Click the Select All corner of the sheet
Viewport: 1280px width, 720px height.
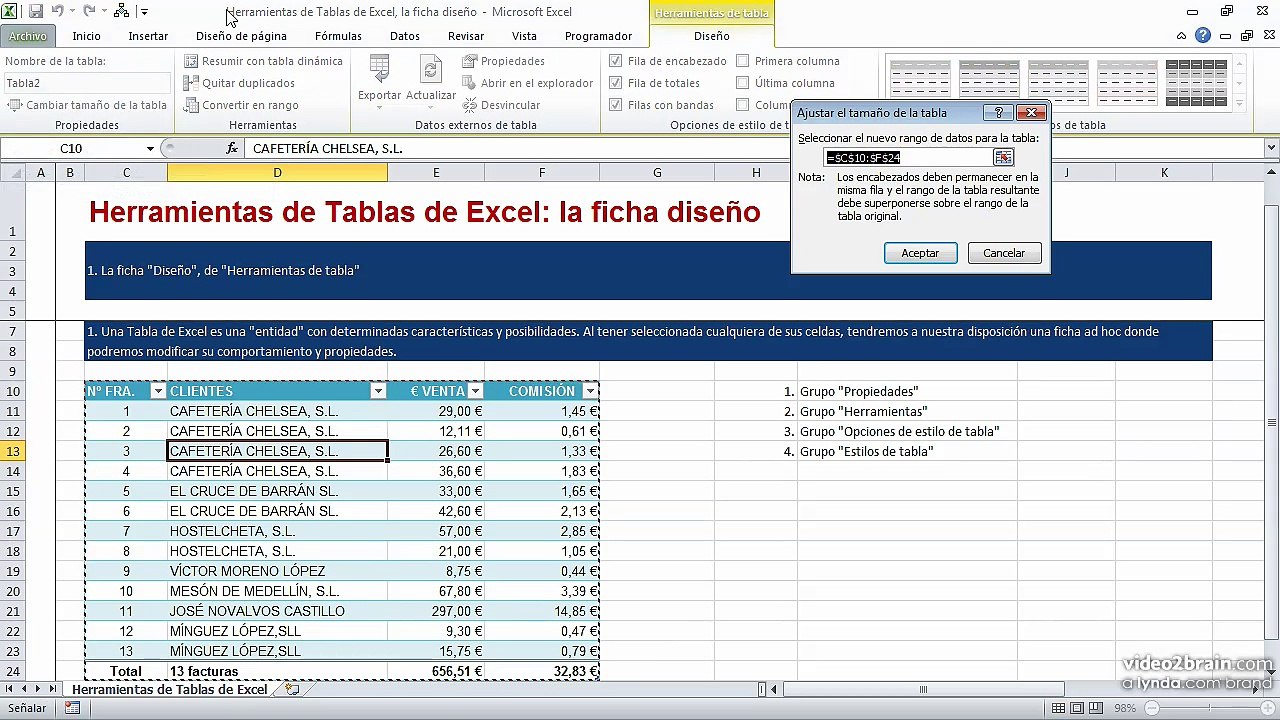coord(13,173)
